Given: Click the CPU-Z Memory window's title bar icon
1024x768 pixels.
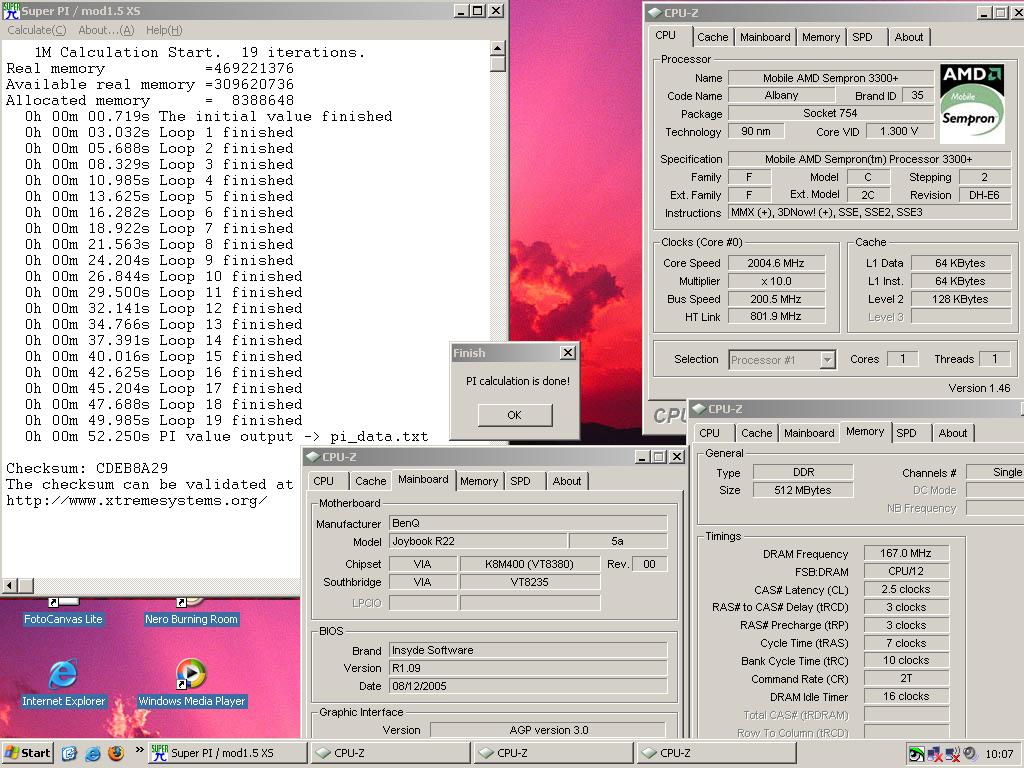Looking at the screenshot, I should click(699, 409).
